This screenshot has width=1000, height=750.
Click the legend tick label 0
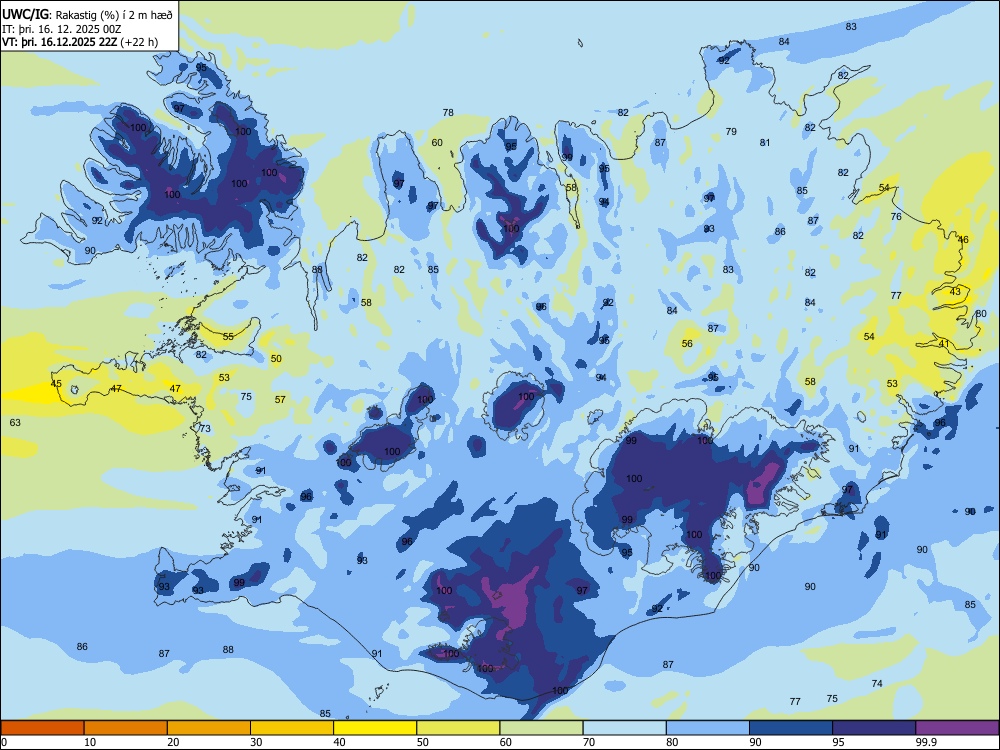4,742
